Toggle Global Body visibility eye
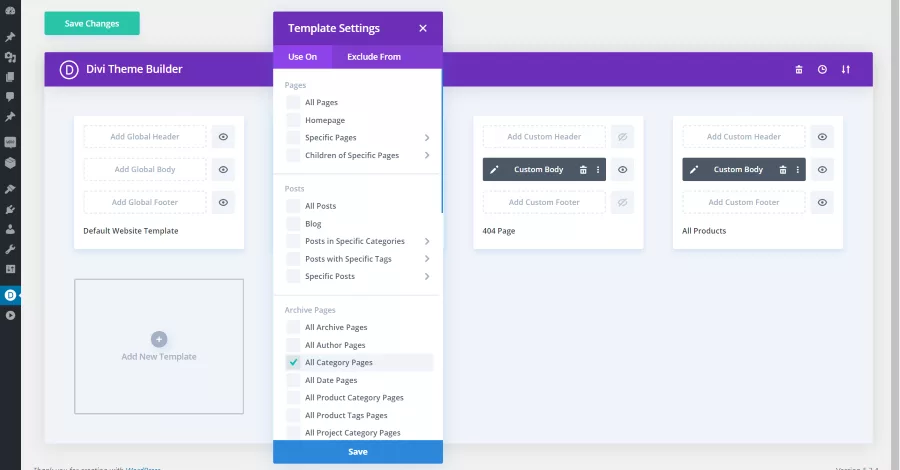 (x=223, y=169)
